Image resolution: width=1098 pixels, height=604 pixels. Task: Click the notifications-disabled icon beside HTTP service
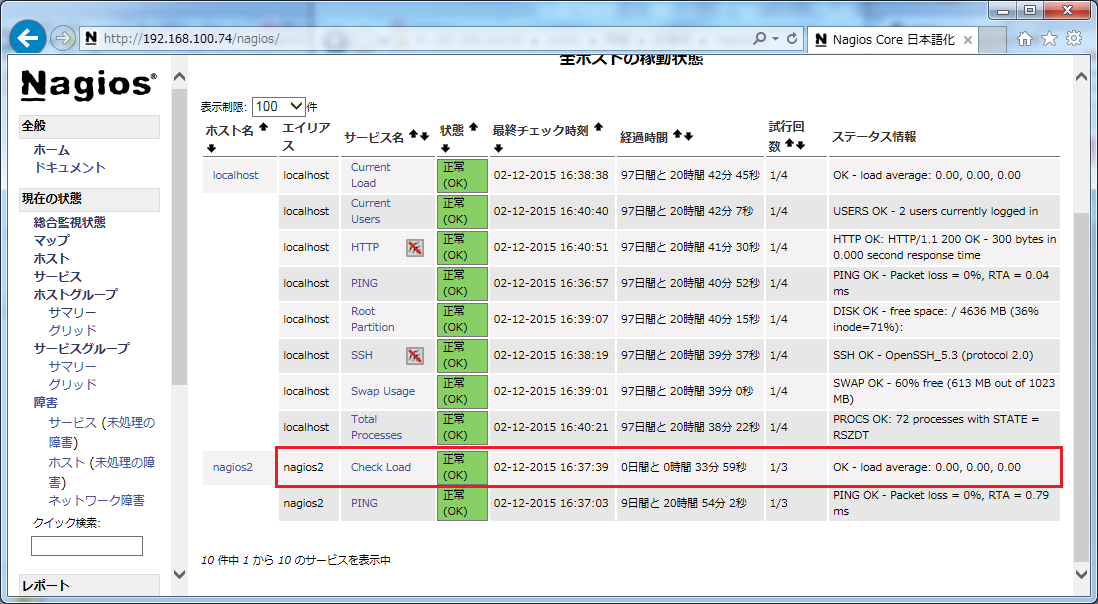tap(413, 247)
